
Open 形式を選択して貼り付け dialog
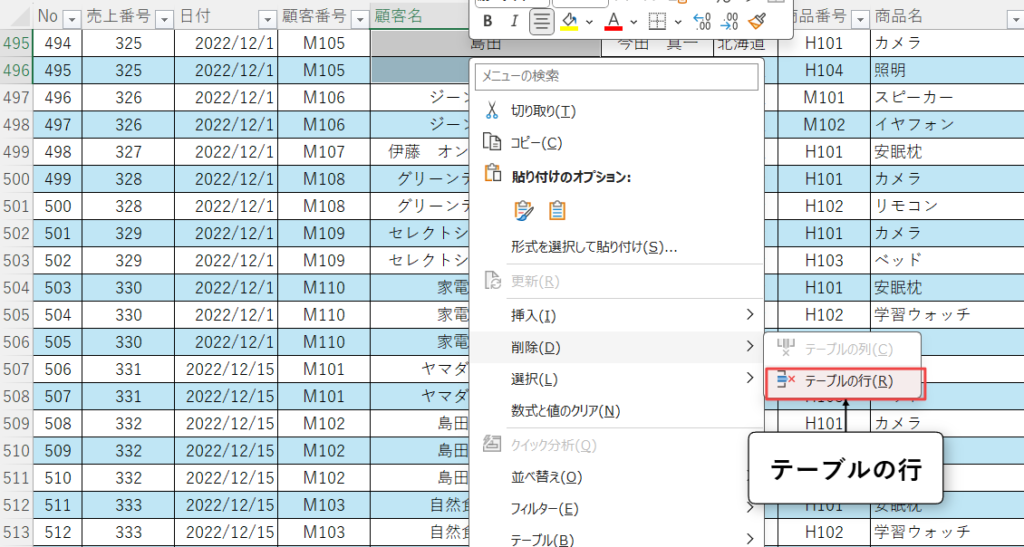(594, 247)
